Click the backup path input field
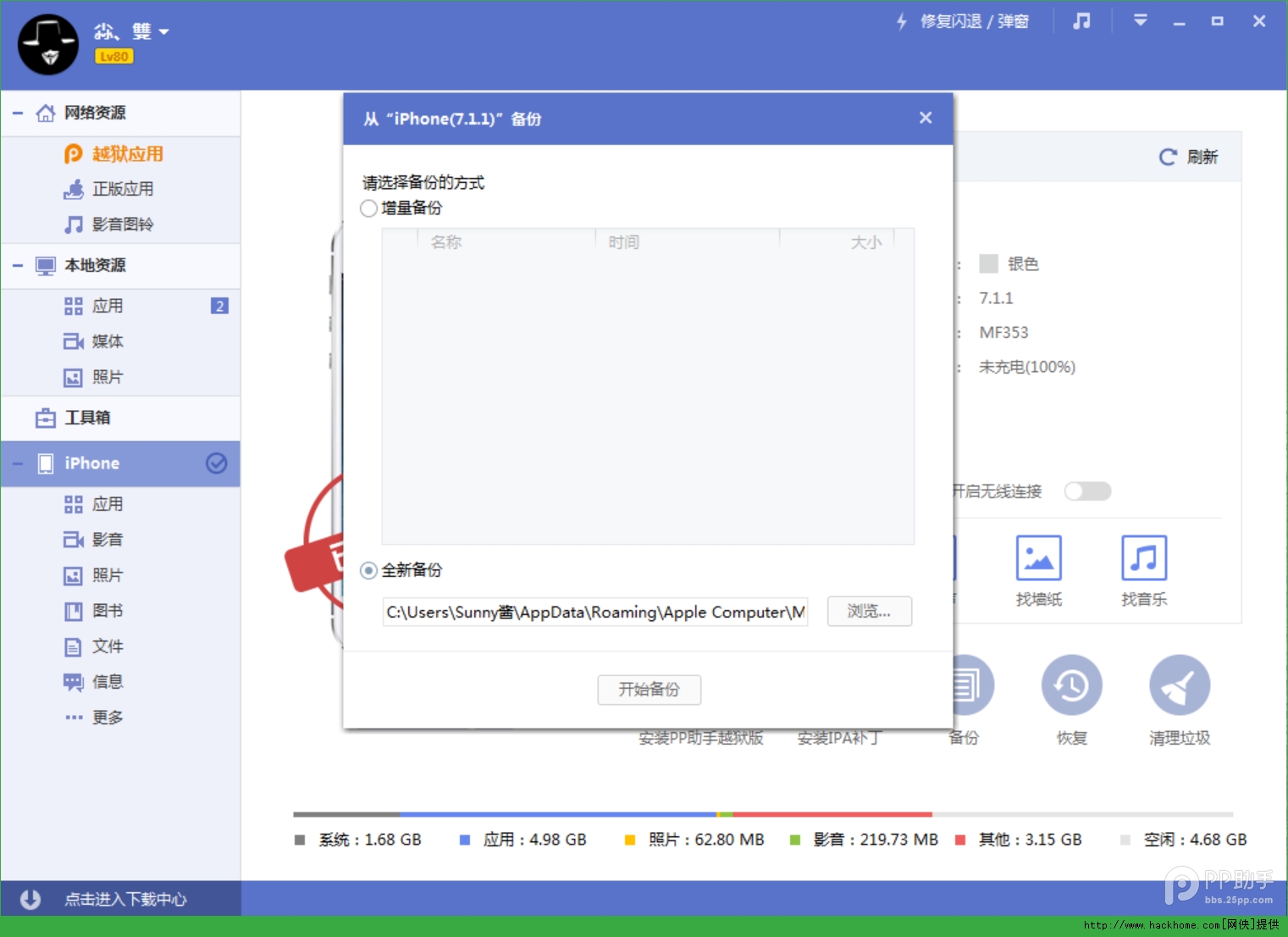The height and width of the screenshot is (937, 1288). coord(594,612)
